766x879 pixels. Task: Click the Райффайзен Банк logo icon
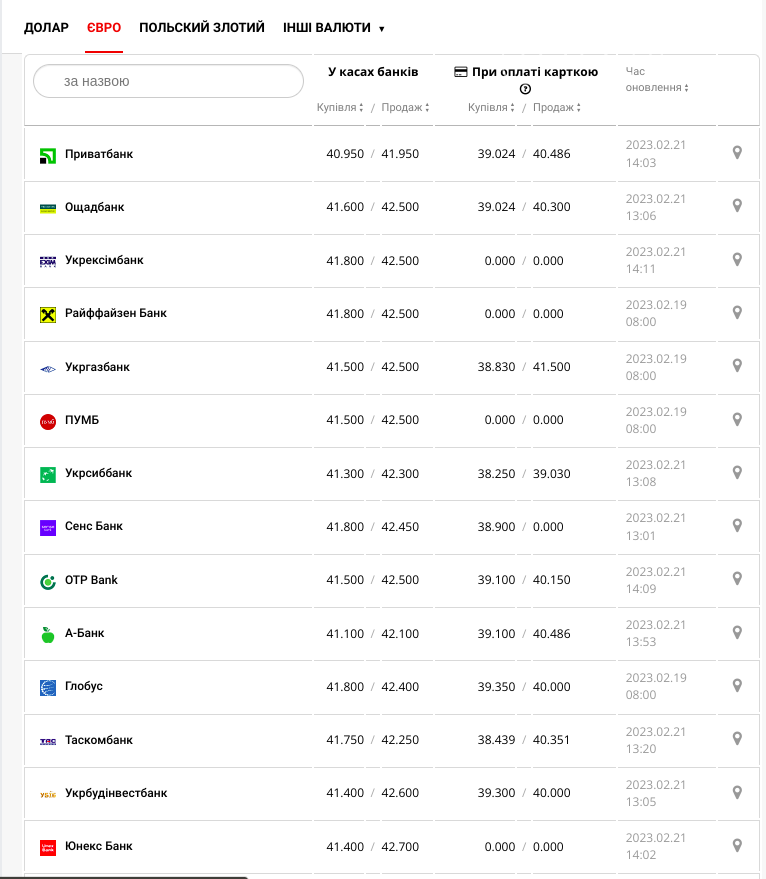pos(48,315)
